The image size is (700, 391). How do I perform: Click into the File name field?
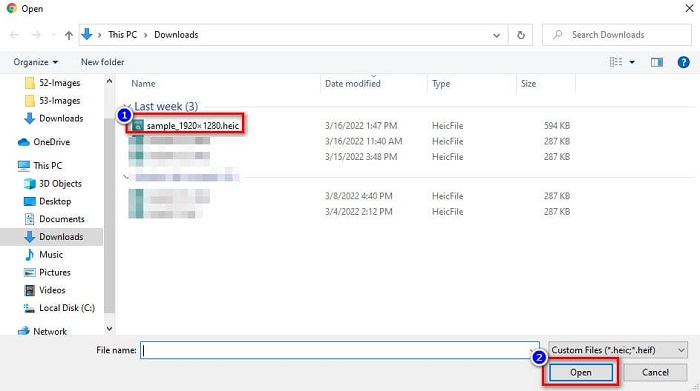point(339,350)
